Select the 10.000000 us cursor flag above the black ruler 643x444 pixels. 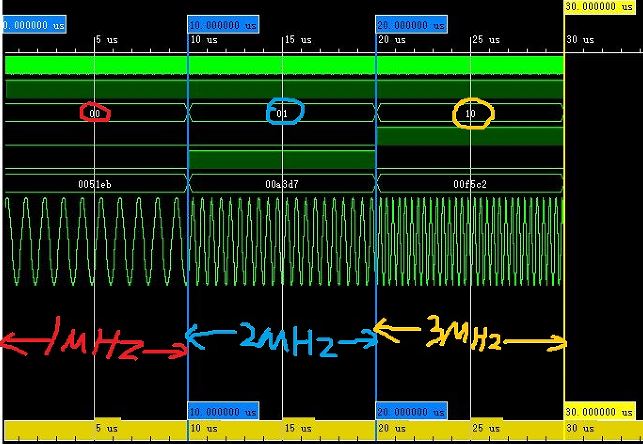tap(223, 25)
